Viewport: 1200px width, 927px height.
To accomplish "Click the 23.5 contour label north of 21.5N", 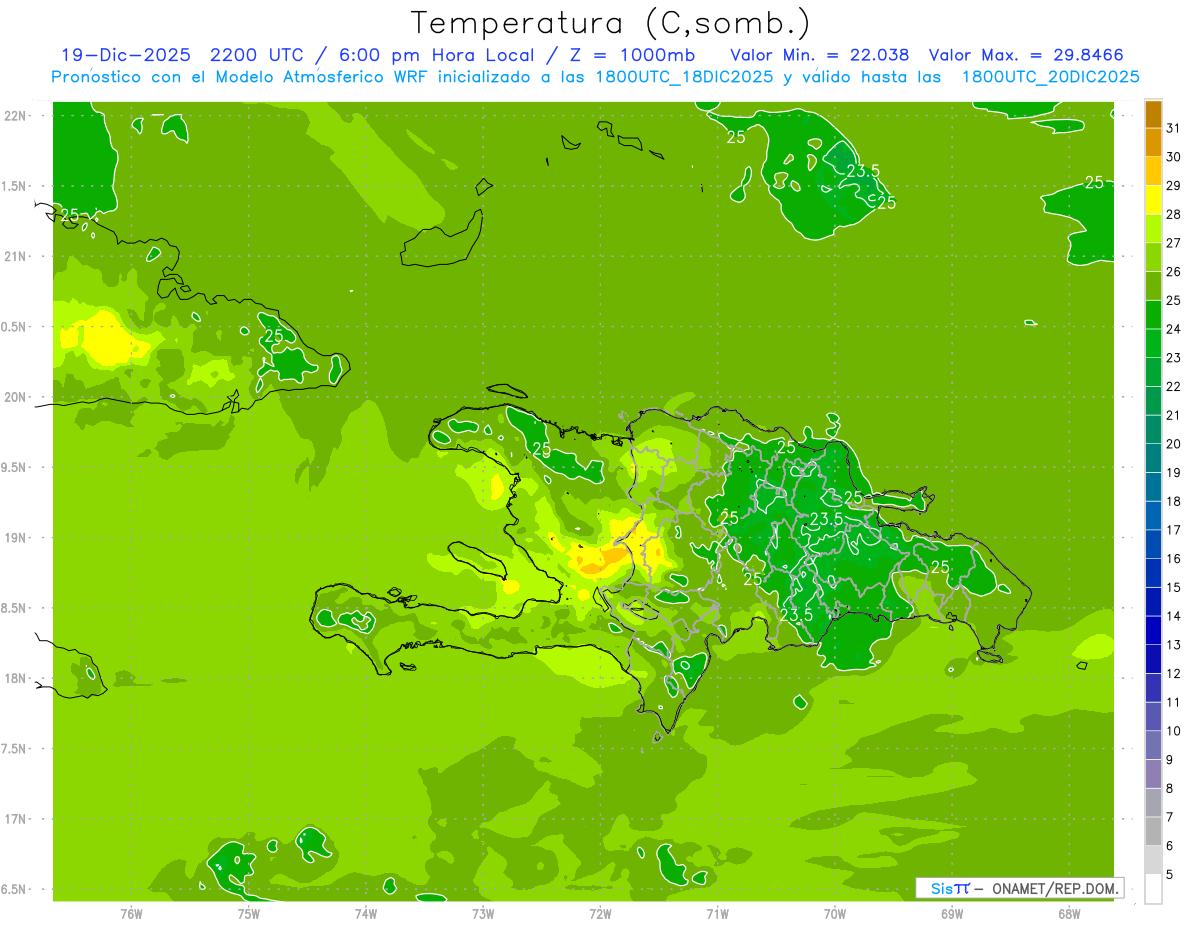I will coord(863,171).
